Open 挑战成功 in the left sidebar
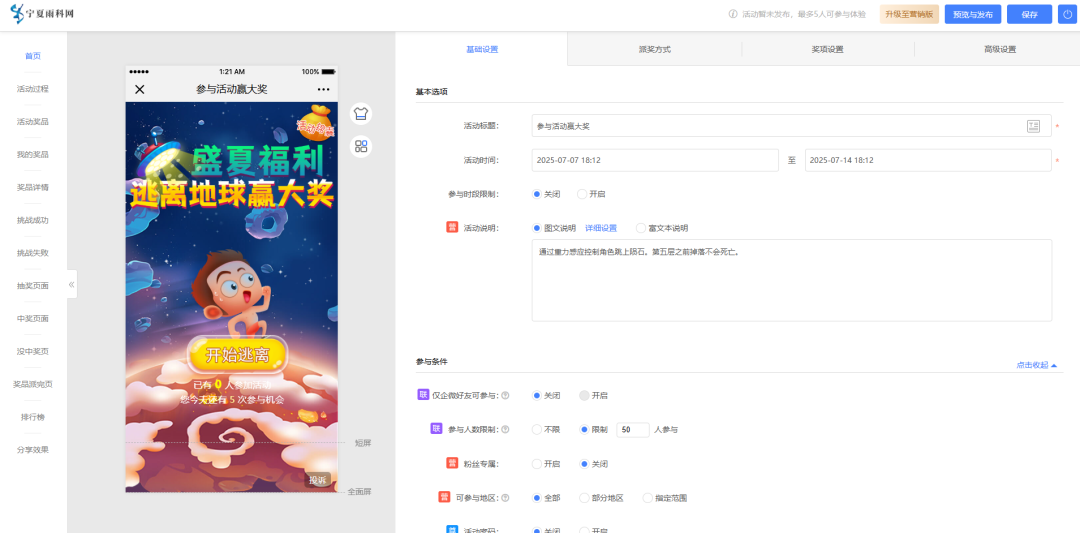This screenshot has width=1080, height=533. (x=33, y=220)
